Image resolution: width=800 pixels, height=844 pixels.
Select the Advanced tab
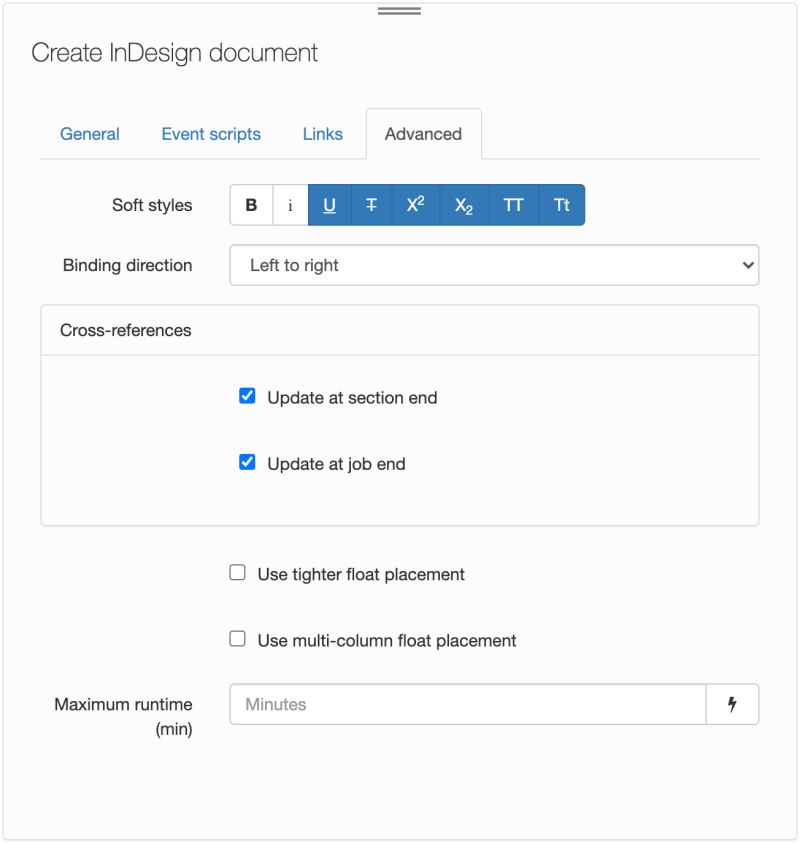(423, 134)
